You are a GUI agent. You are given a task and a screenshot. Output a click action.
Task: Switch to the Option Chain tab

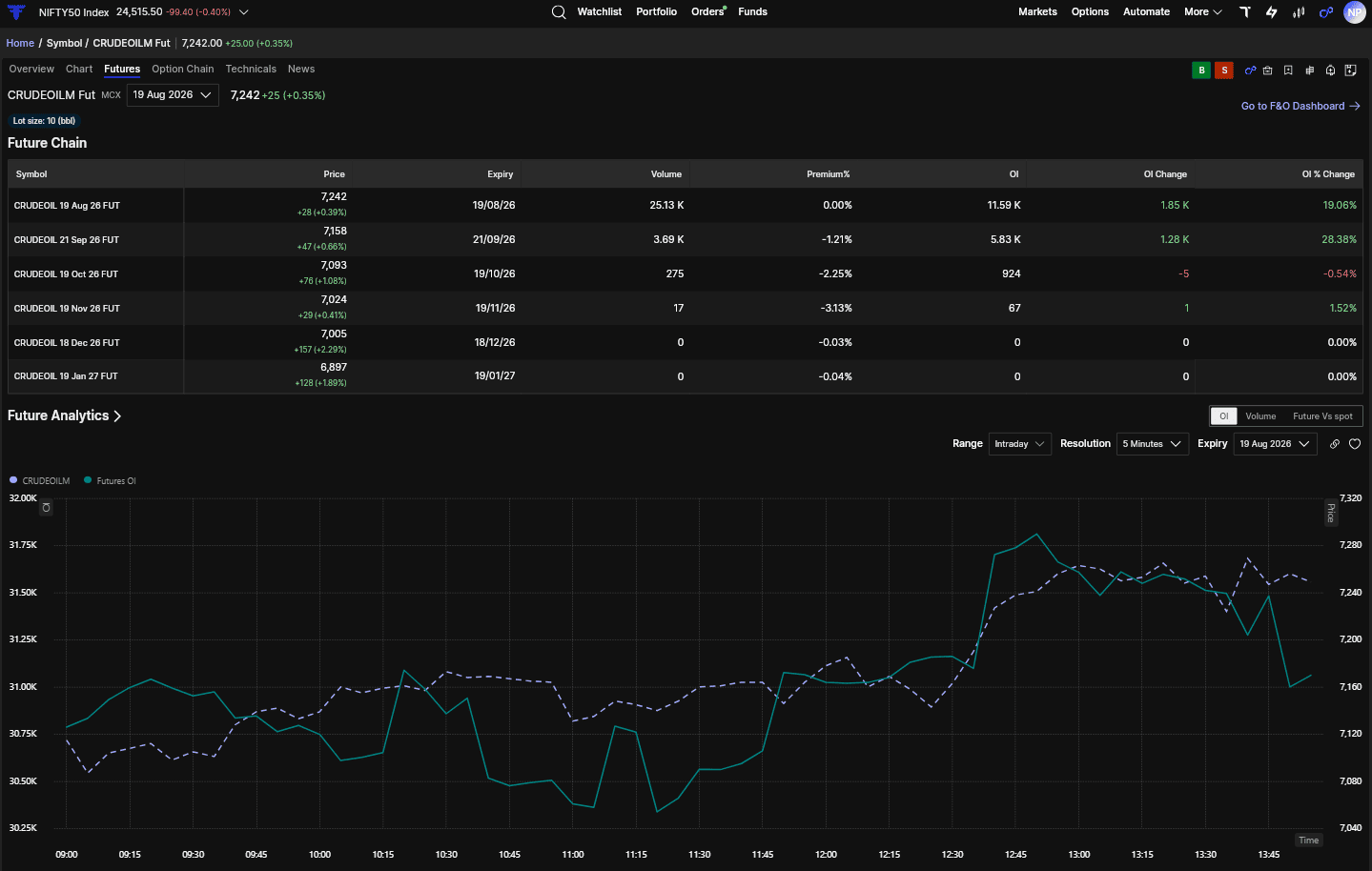182,70
